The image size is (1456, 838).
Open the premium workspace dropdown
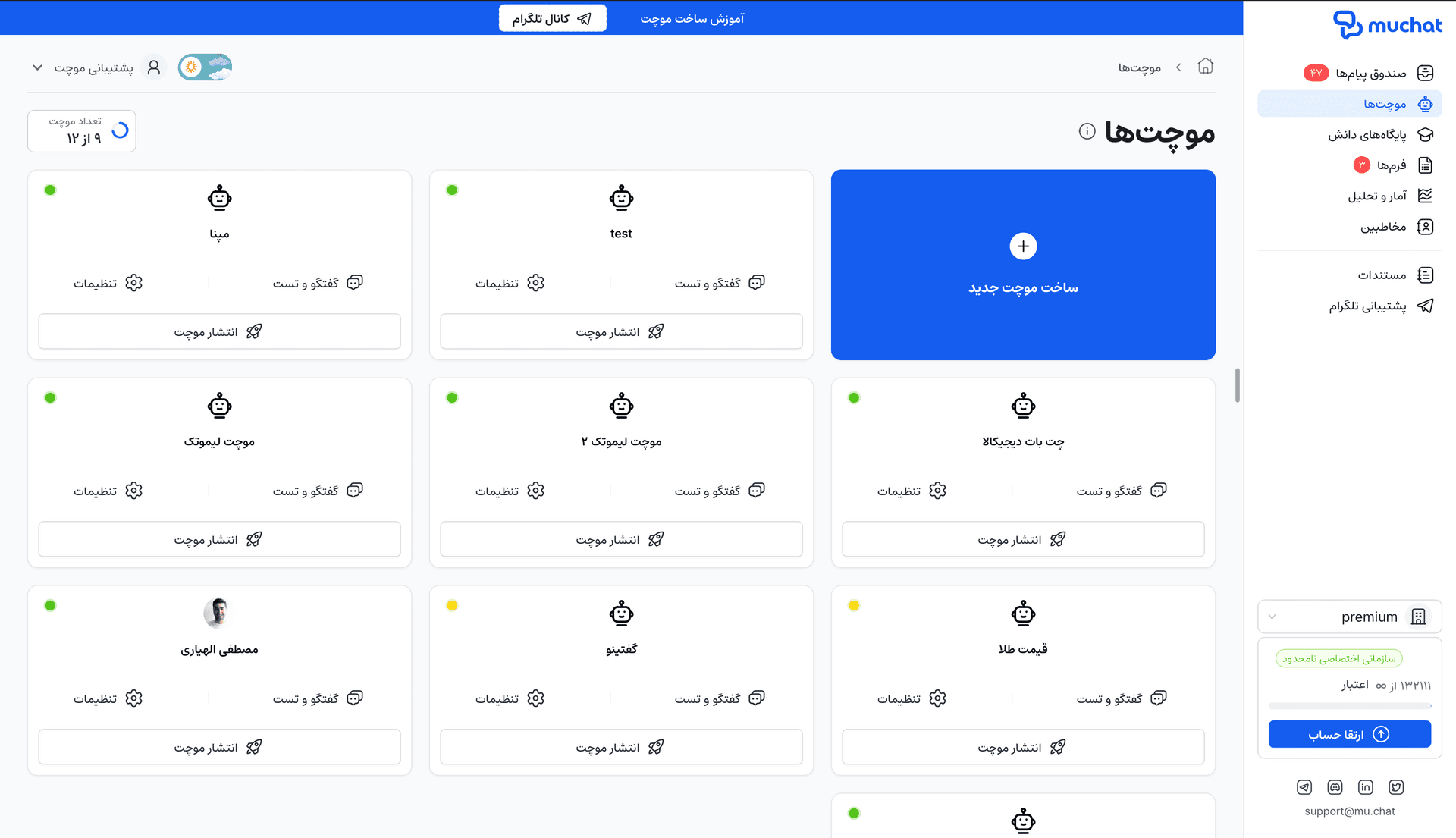pyautogui.click(x=1349, y=617)
